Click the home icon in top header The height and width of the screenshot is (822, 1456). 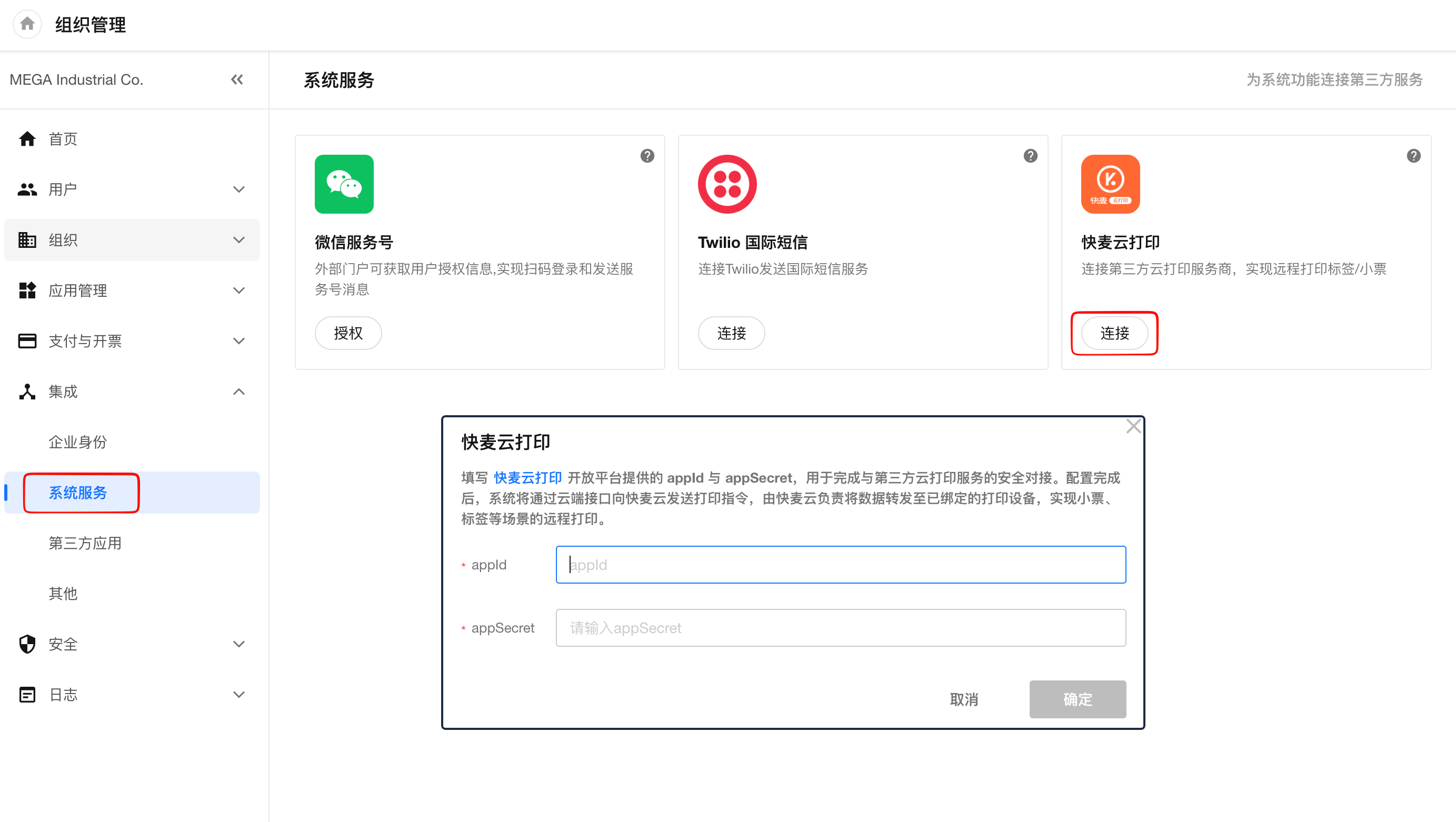coord(27,24)
